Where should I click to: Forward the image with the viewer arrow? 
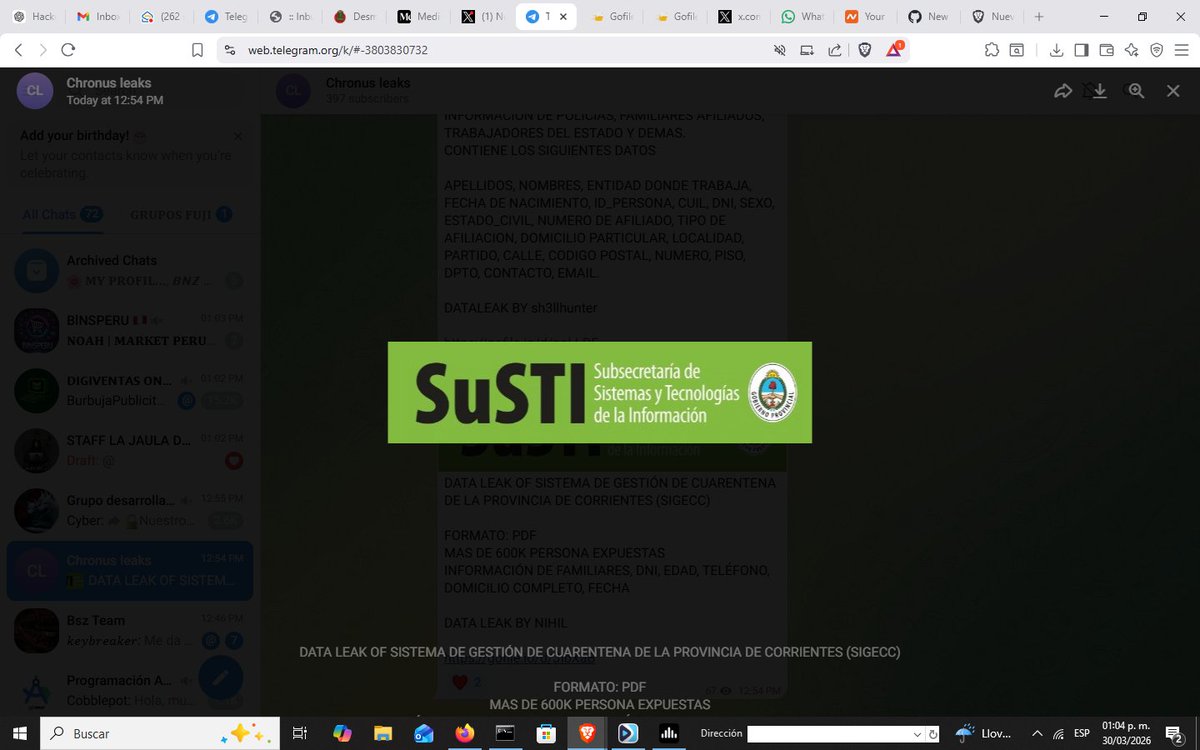click(x=1063, y=91)
